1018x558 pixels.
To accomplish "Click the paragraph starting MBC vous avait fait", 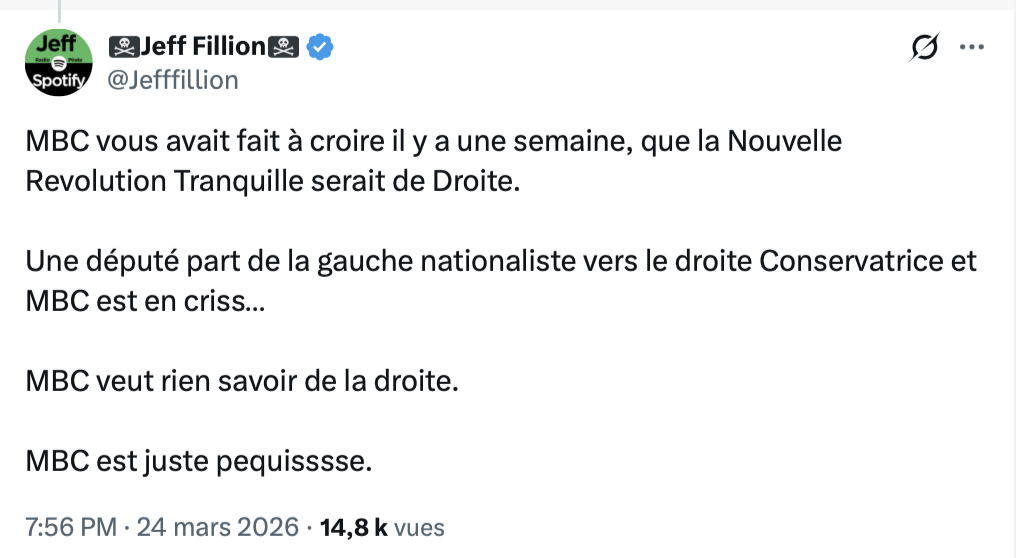I will tap(434, 142).
